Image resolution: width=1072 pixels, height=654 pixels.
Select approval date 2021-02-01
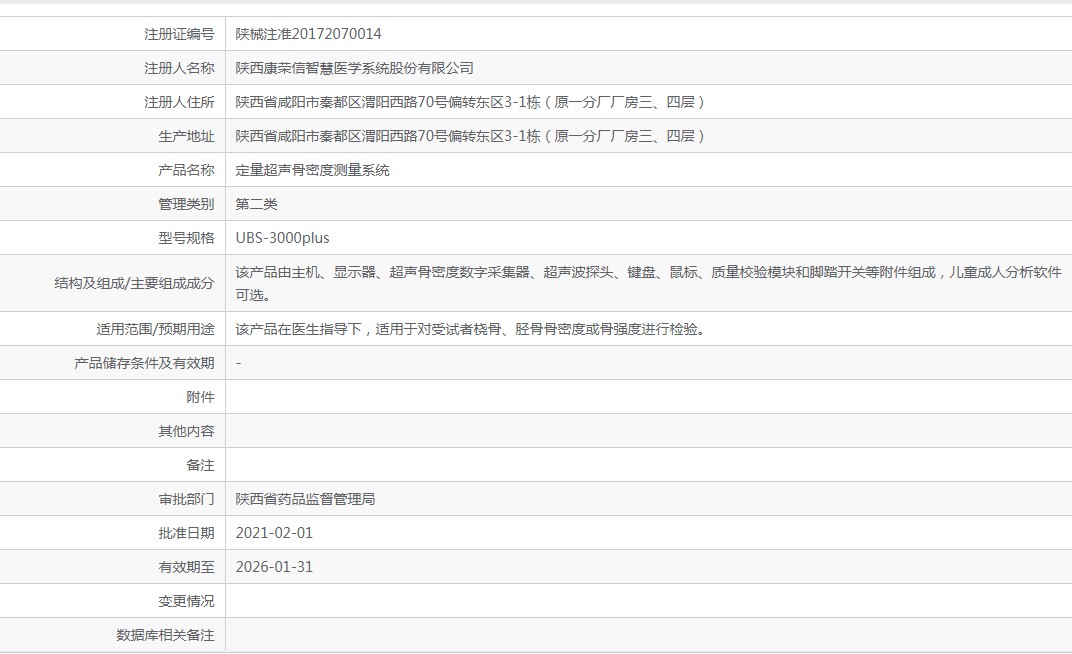(x=274, y=533)
